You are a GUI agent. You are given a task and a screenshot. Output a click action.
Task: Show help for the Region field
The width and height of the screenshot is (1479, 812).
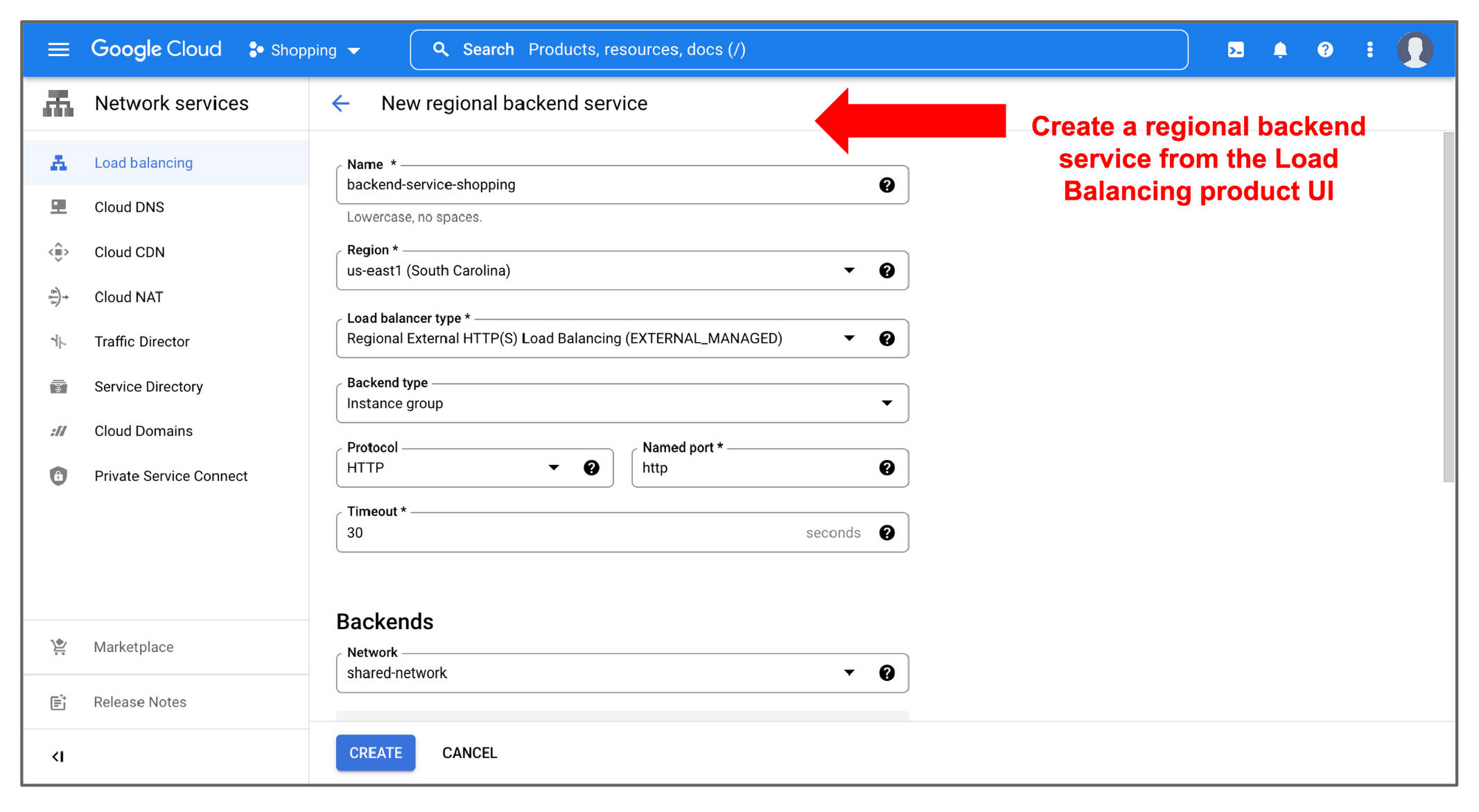[x=886, y=271]
